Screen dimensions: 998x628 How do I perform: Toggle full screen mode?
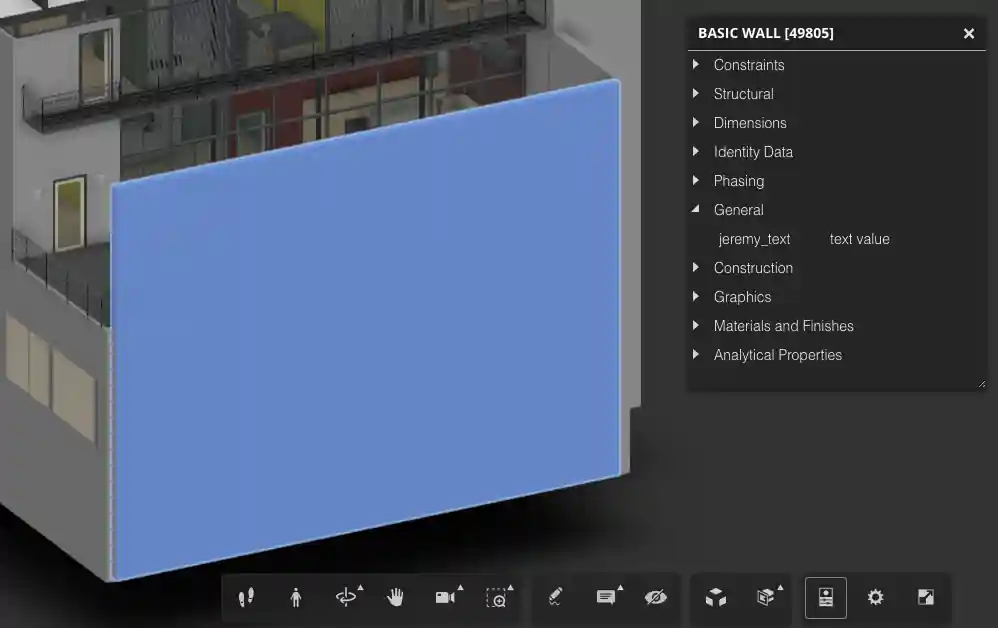tap(925, 597)
